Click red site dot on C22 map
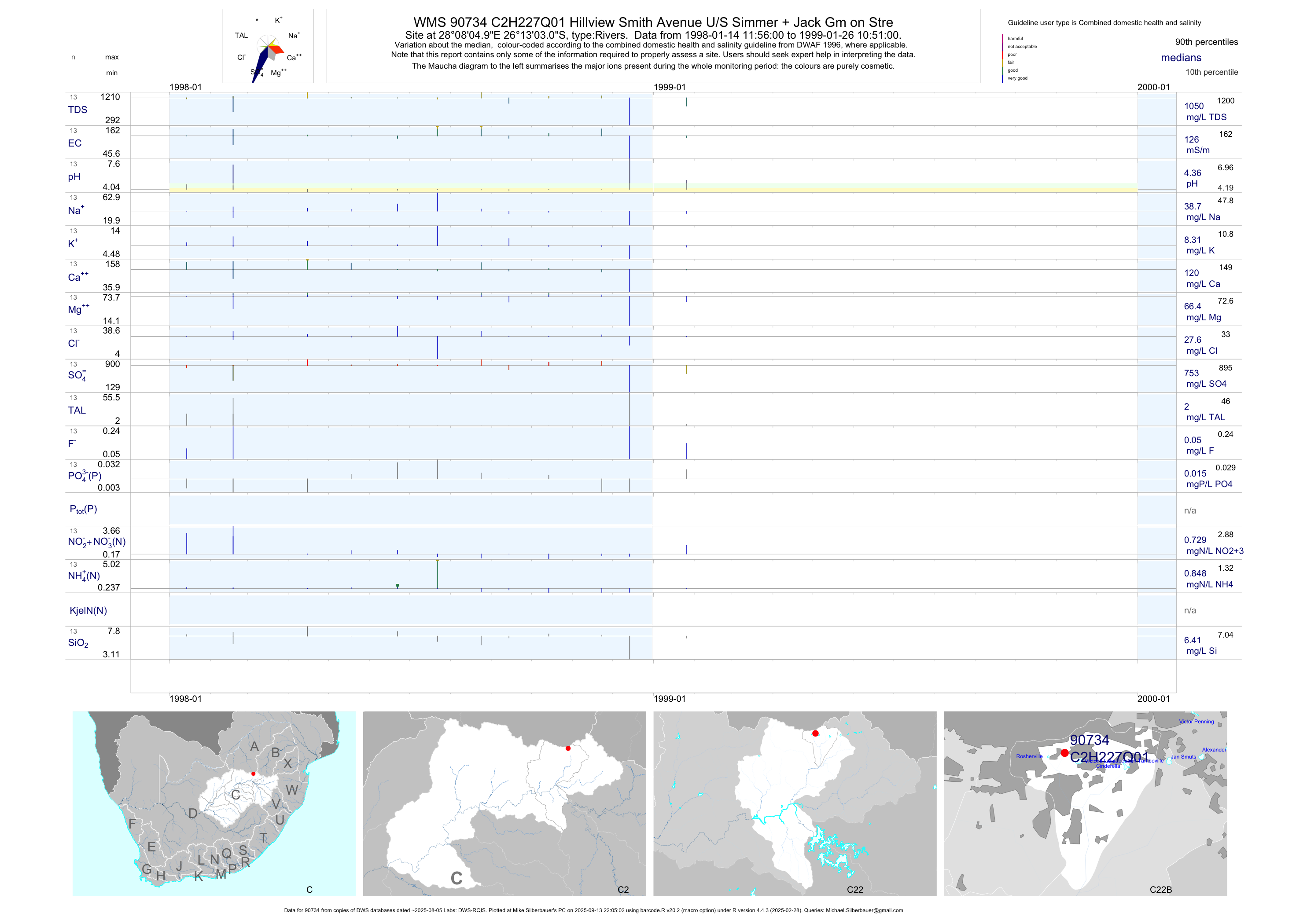 pyautogui.click(x=815, y=733)
